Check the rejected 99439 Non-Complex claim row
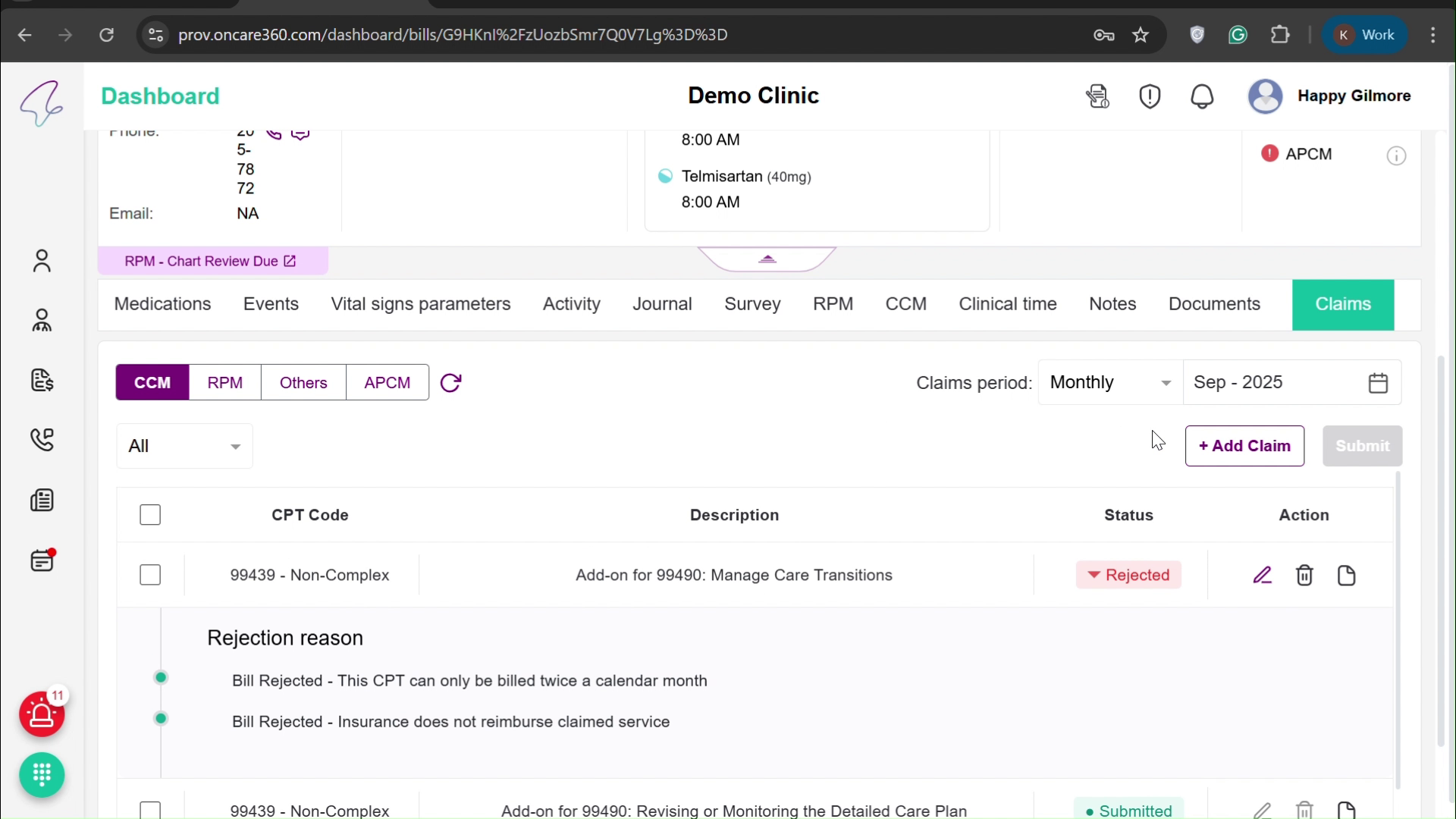Image resolution: width=1456 pixels, height=819 pixels. [x=149, y=575]
